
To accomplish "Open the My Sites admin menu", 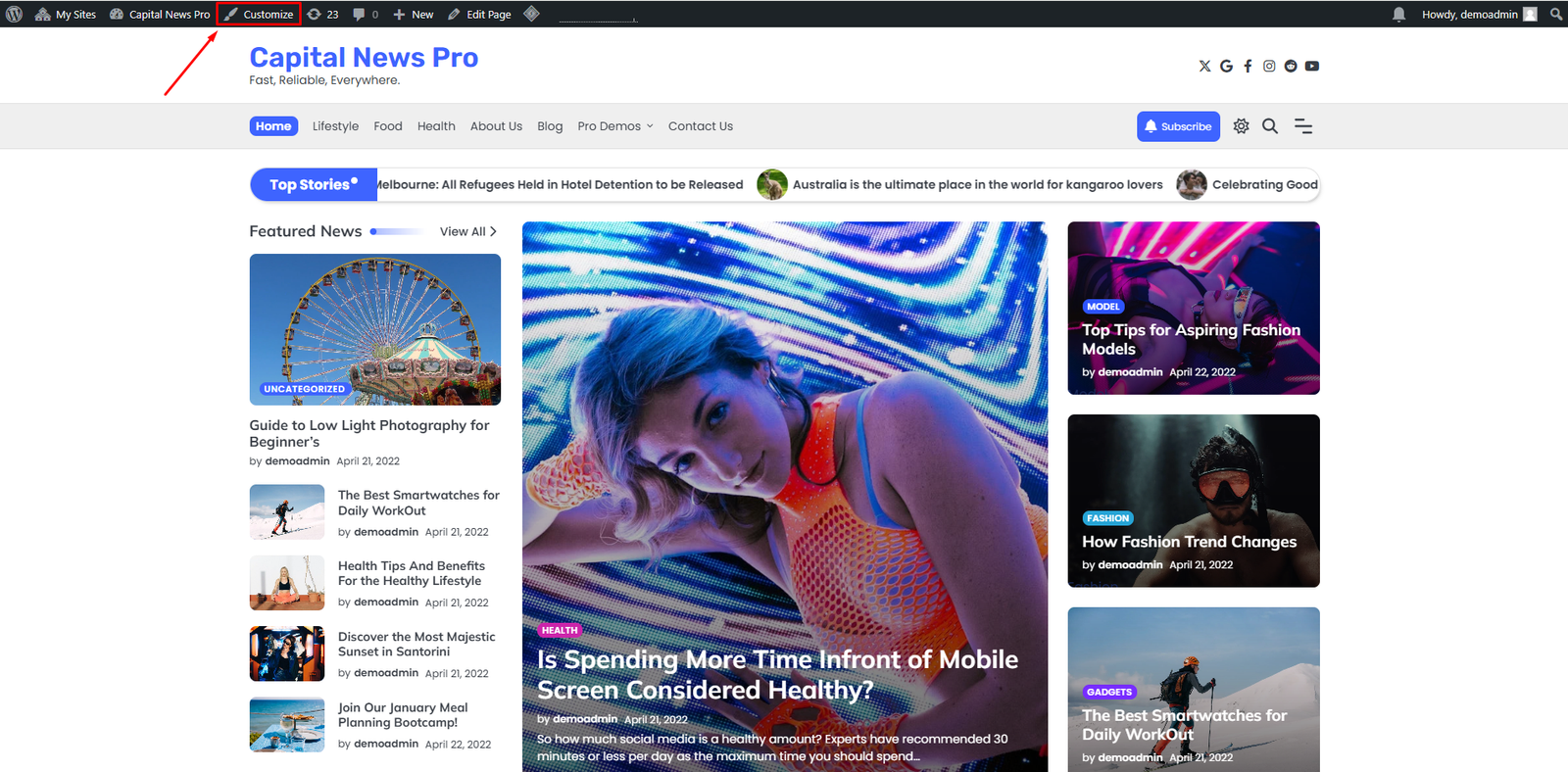I will click(x=66, y=14).
